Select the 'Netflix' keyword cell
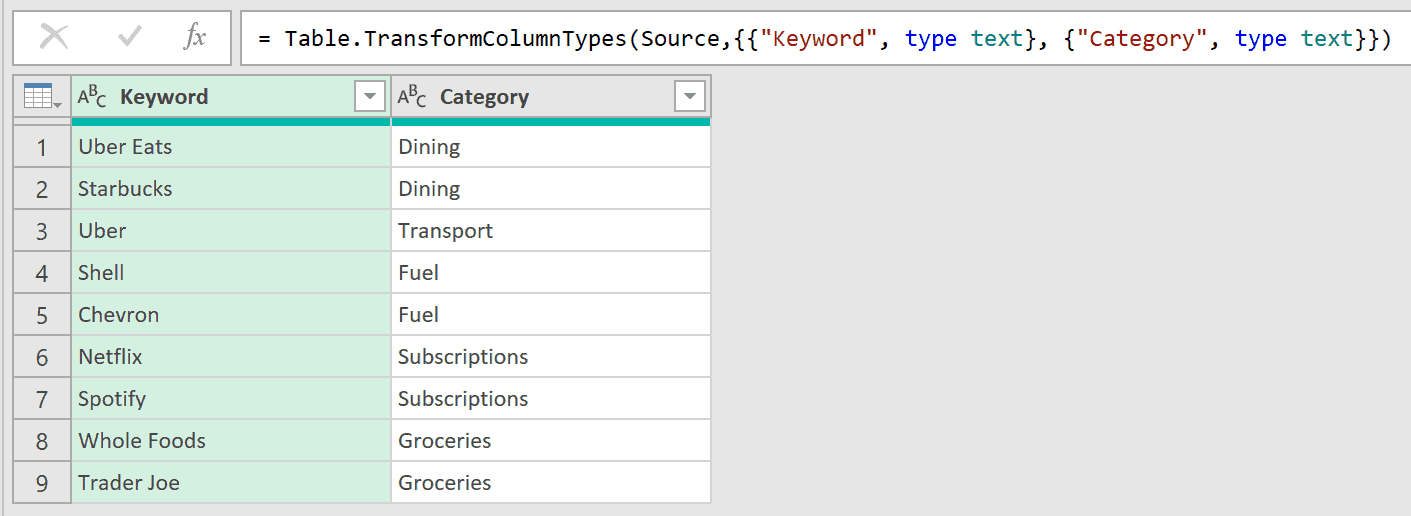The image size is (1411, 516). click(231, 357)
